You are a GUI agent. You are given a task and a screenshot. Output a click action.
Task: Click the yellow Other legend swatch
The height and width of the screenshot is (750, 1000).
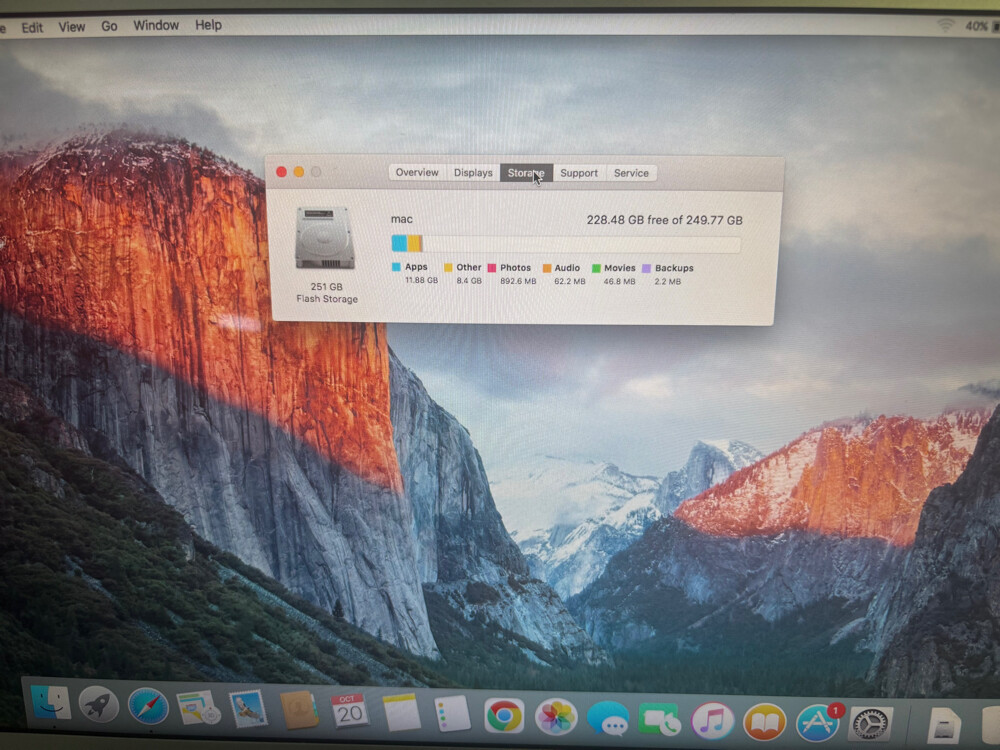point(448,267)
